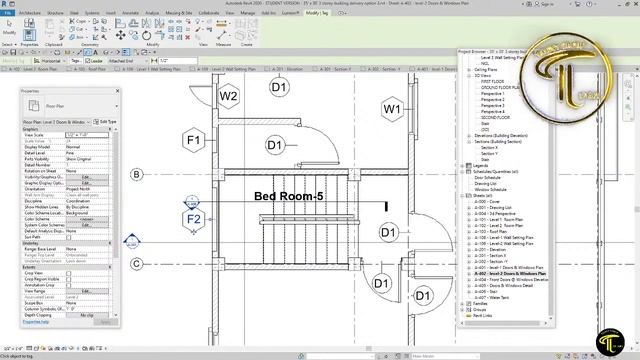Collapse the Extents section in Properties
This screenshot has width=640, height=360.
click(110, 267)
